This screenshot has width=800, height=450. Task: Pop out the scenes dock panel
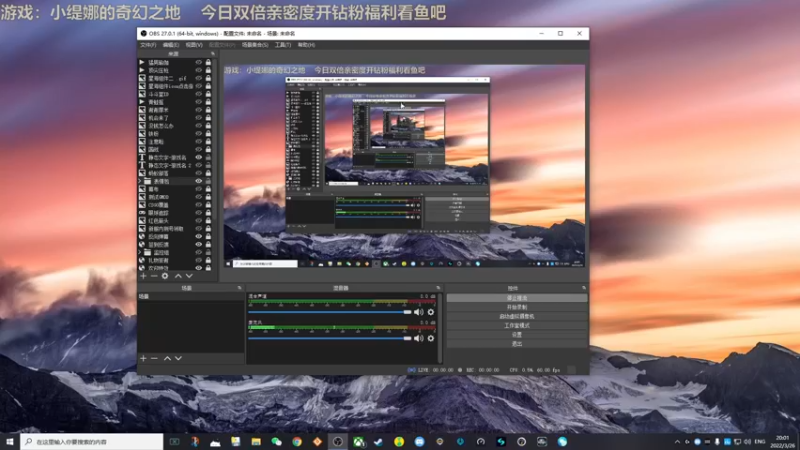coord(239,288)
